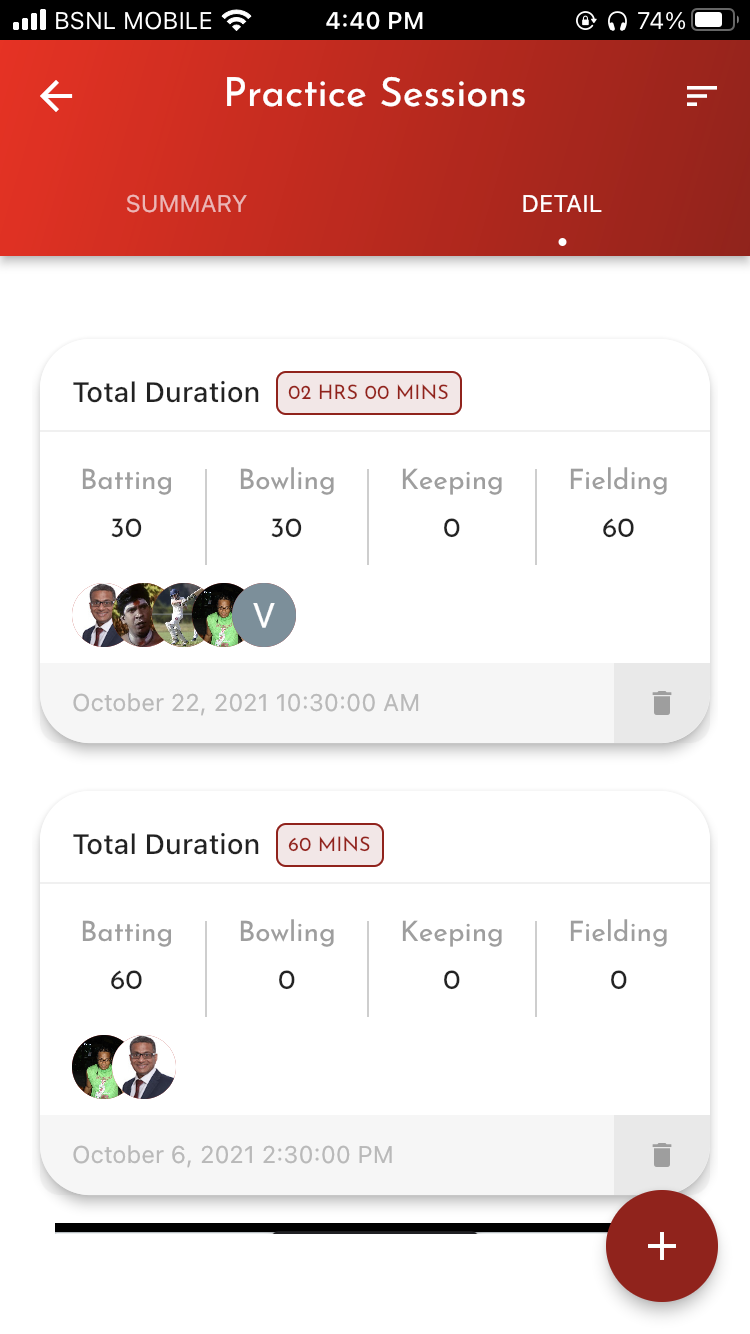Screen dimensions: 750x1334
Task: Tap the October 6, 2021 date text
Action: tap(233, 1155)
